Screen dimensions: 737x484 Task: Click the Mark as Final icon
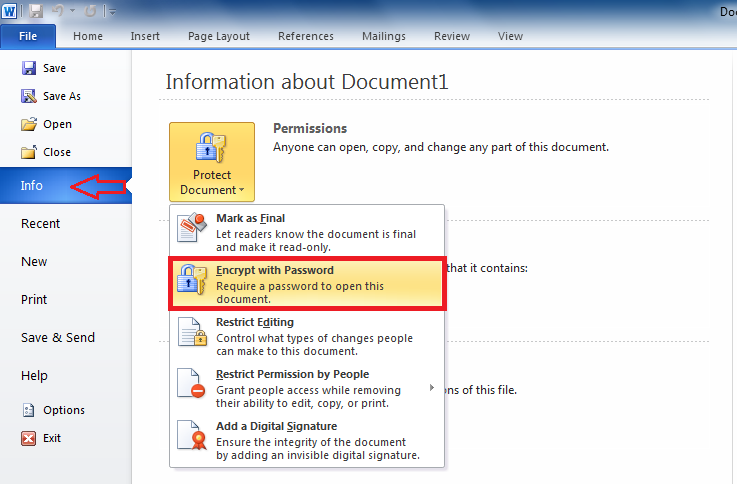tap(192, 228)
